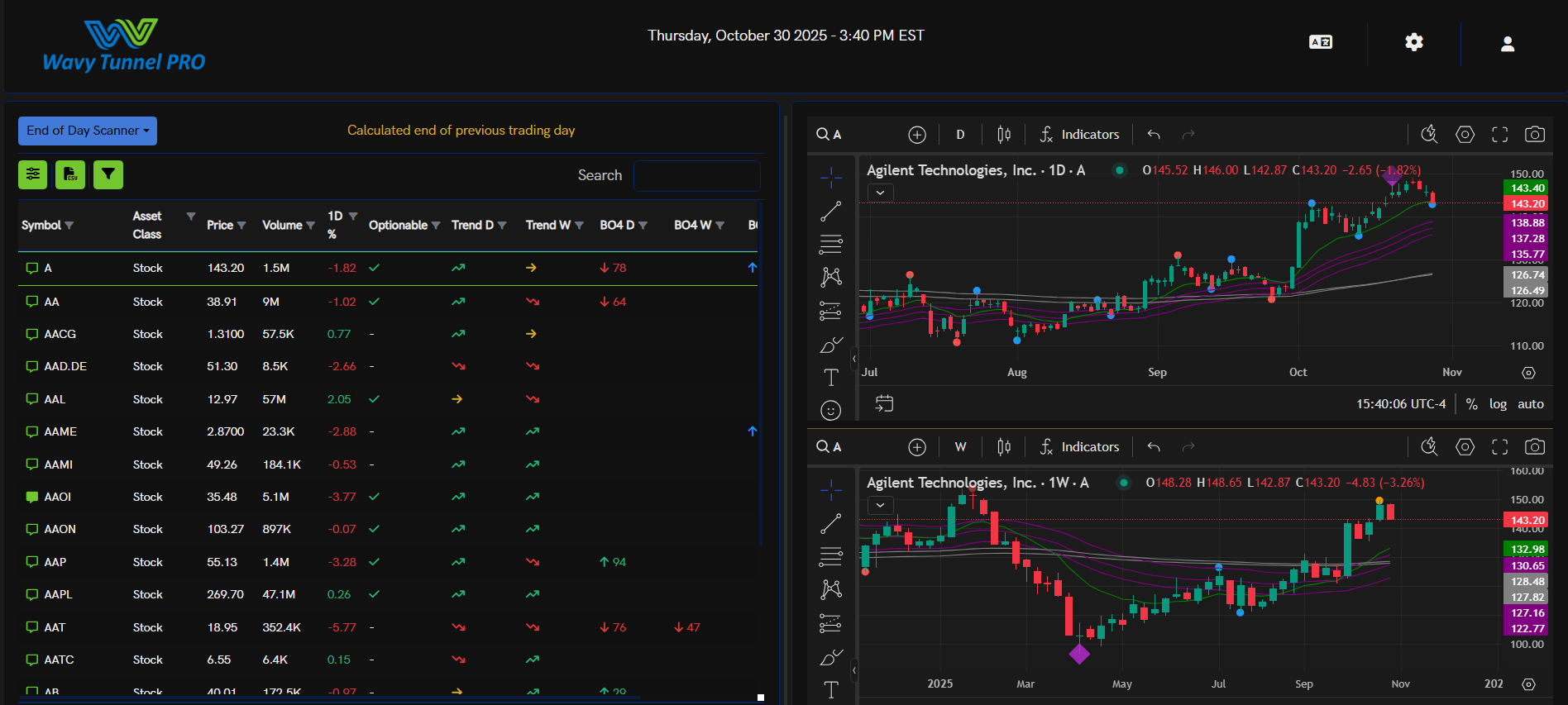Viewport: 1568px width, 705px height.
Task: Open weekly chart W interval menu
Action: coord(960,447)
